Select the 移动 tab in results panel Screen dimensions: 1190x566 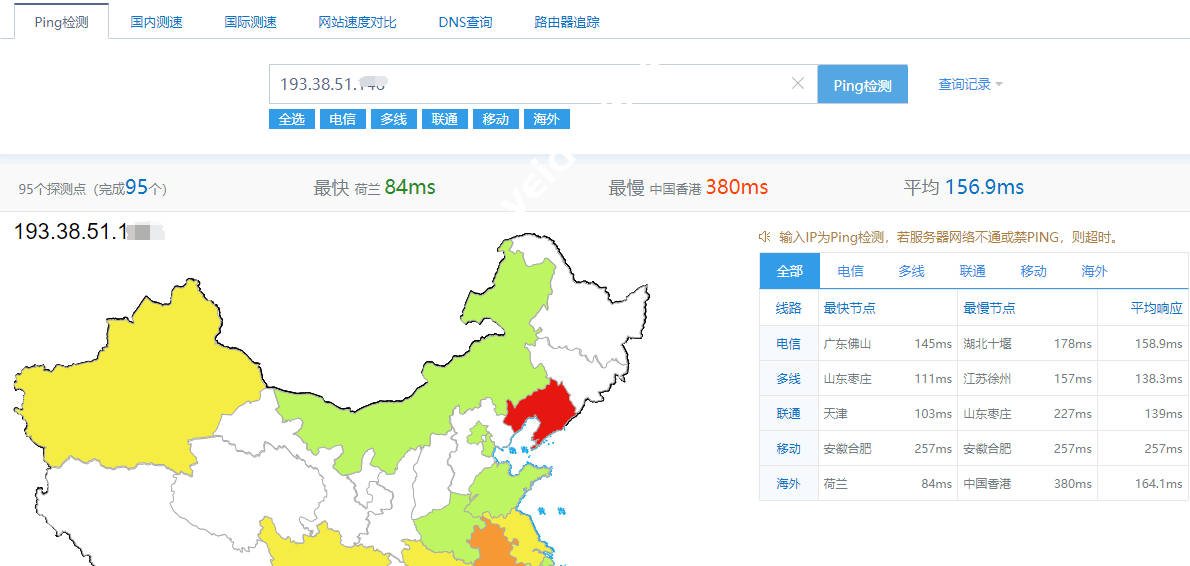(x=1034, y=271)
